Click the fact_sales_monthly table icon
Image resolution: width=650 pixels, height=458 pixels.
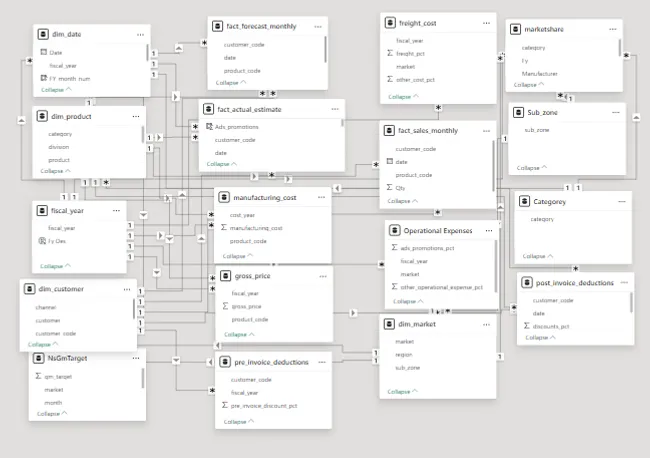(389, 131)
